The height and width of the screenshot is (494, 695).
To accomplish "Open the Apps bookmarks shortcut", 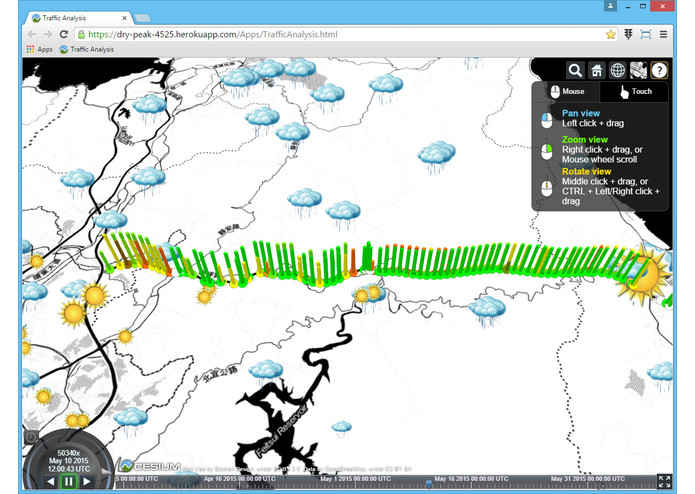I will pos(39,49).
